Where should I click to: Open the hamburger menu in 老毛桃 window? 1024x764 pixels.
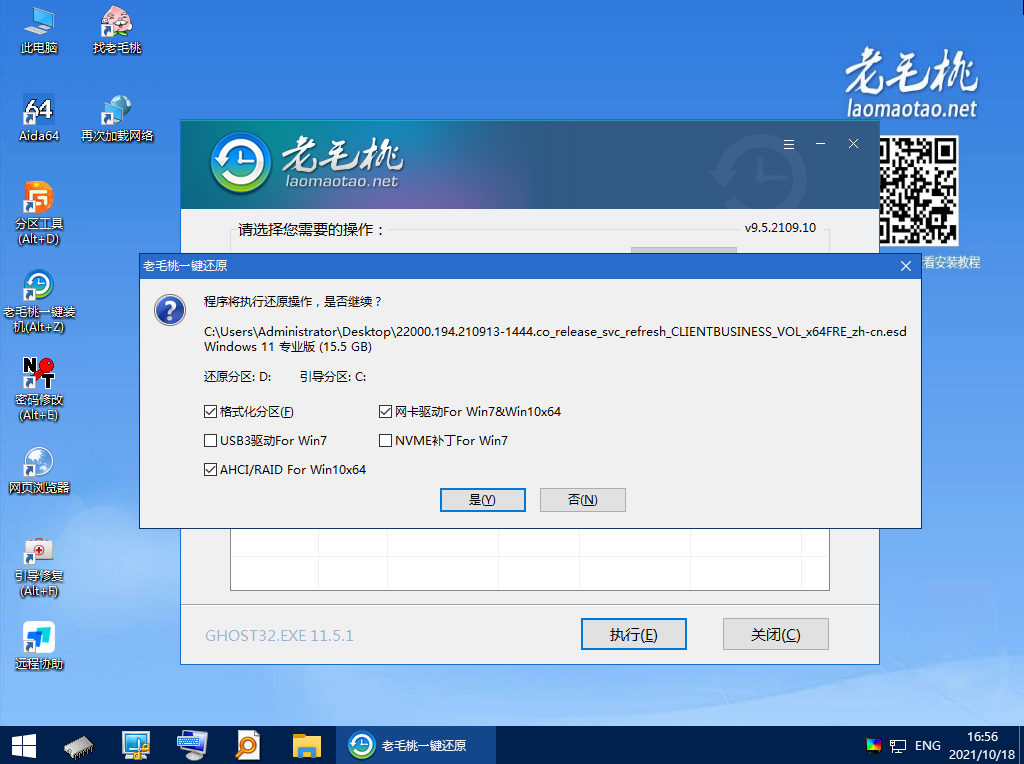pos(789,144)
